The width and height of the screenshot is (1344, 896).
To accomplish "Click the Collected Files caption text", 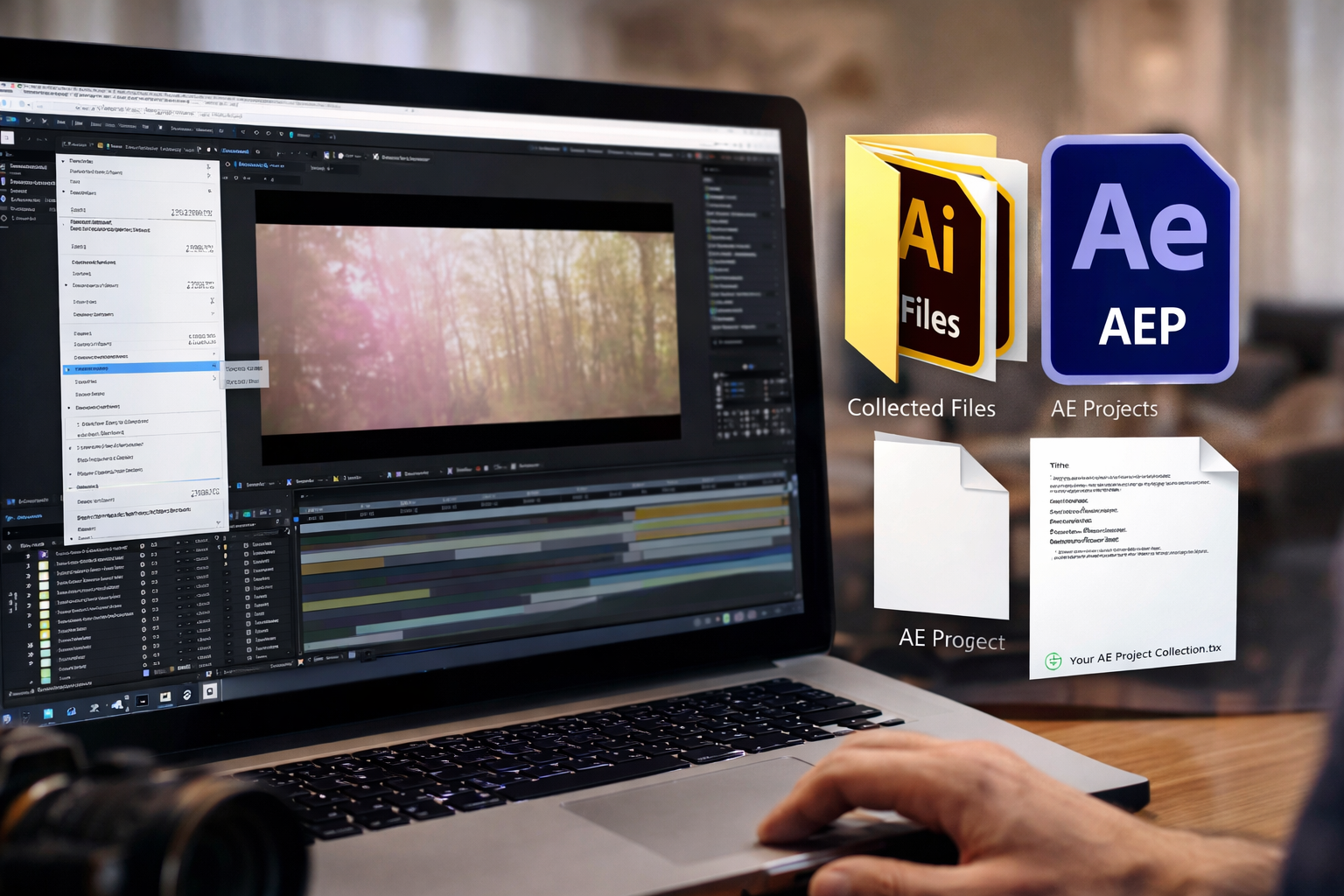I will tap(921, 408).
